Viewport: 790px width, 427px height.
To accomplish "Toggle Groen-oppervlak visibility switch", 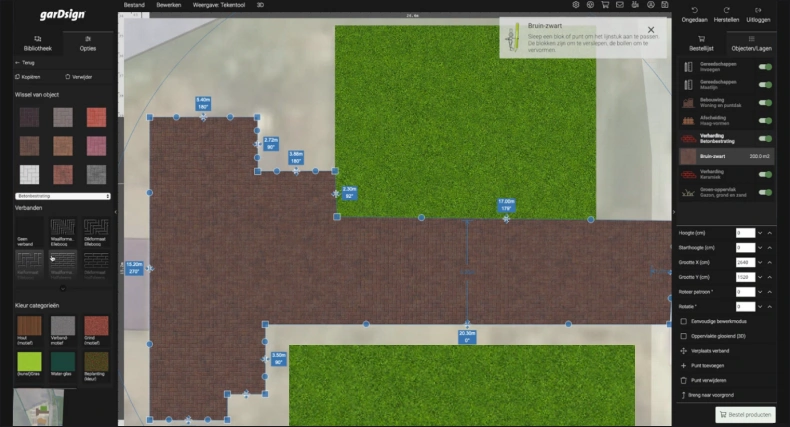I will (765, 192).
